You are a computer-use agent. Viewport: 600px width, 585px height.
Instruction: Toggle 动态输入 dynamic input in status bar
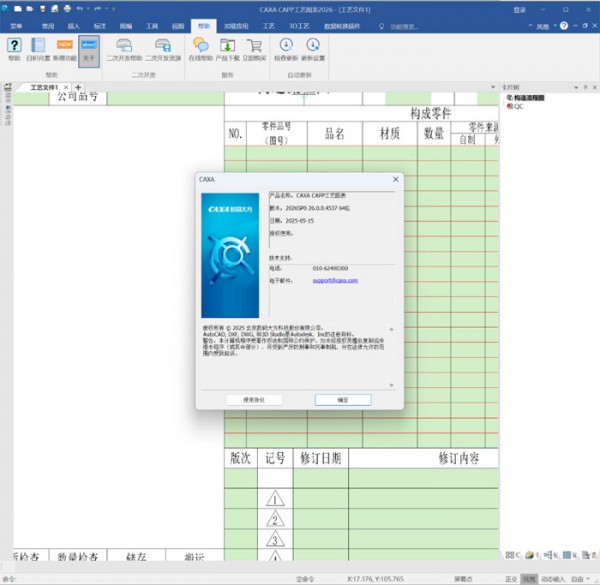(553, 579)
